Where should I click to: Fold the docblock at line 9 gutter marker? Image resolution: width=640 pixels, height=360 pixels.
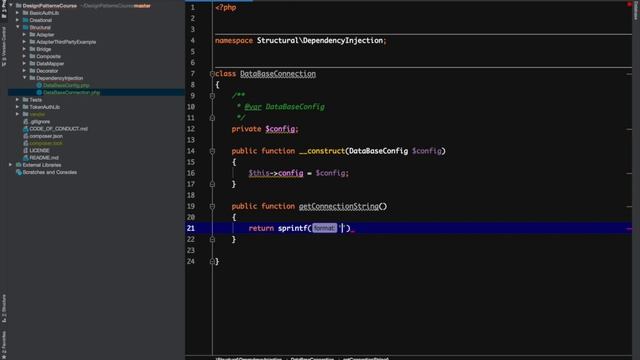(212, 96)
